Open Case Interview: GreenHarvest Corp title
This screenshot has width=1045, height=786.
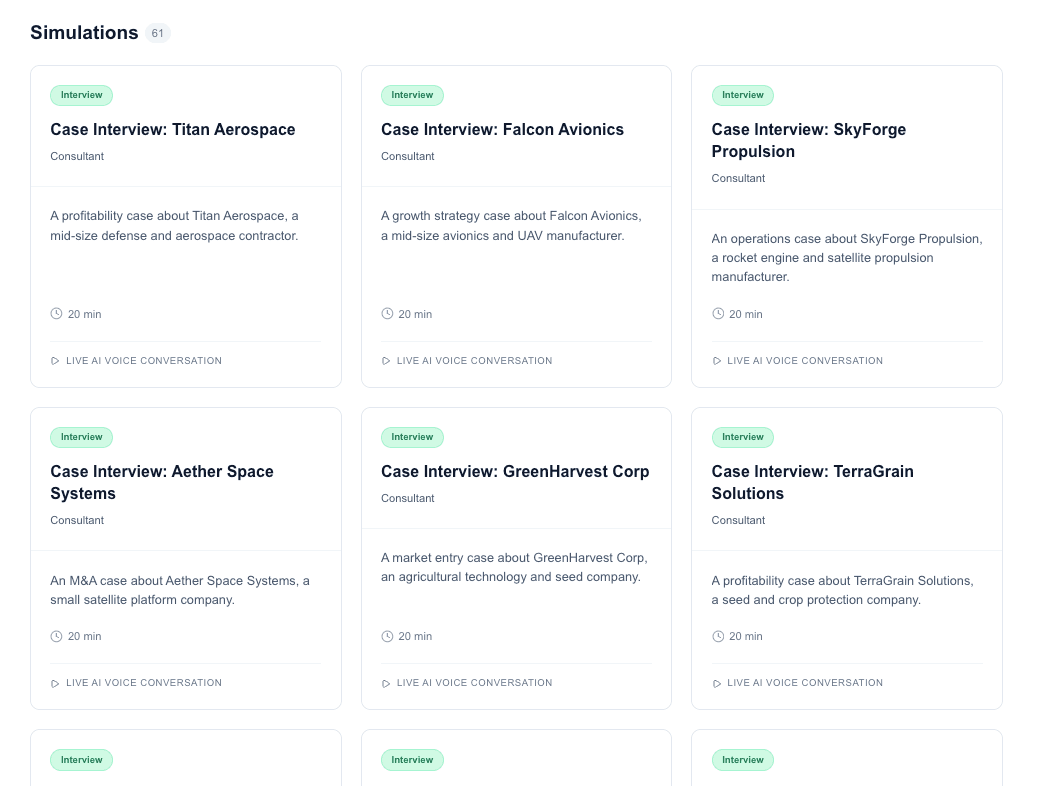(515, 472)
